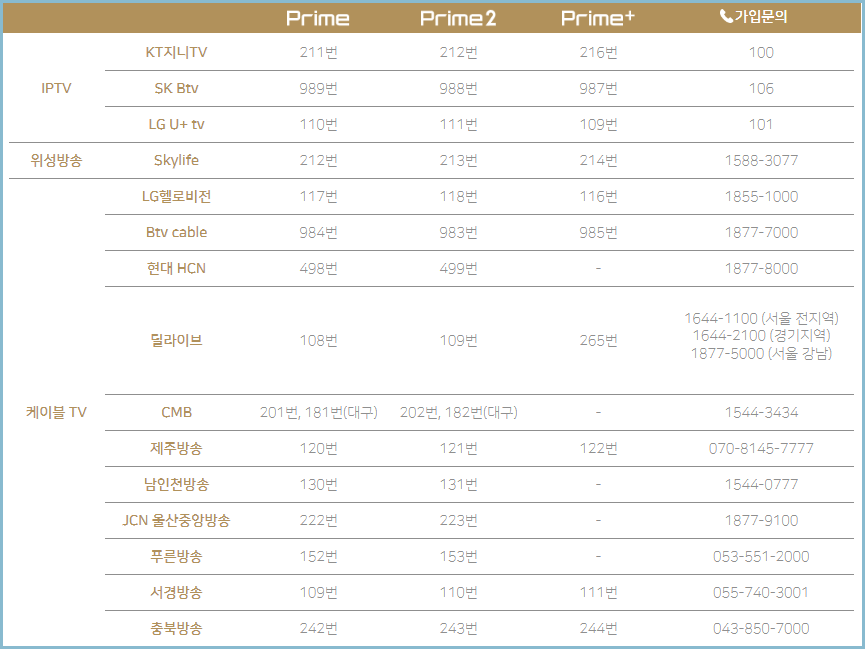Click JCN 울산중앙방송 Prime2 channel 223번
865x649 pixels.
(x=458, y=520)
